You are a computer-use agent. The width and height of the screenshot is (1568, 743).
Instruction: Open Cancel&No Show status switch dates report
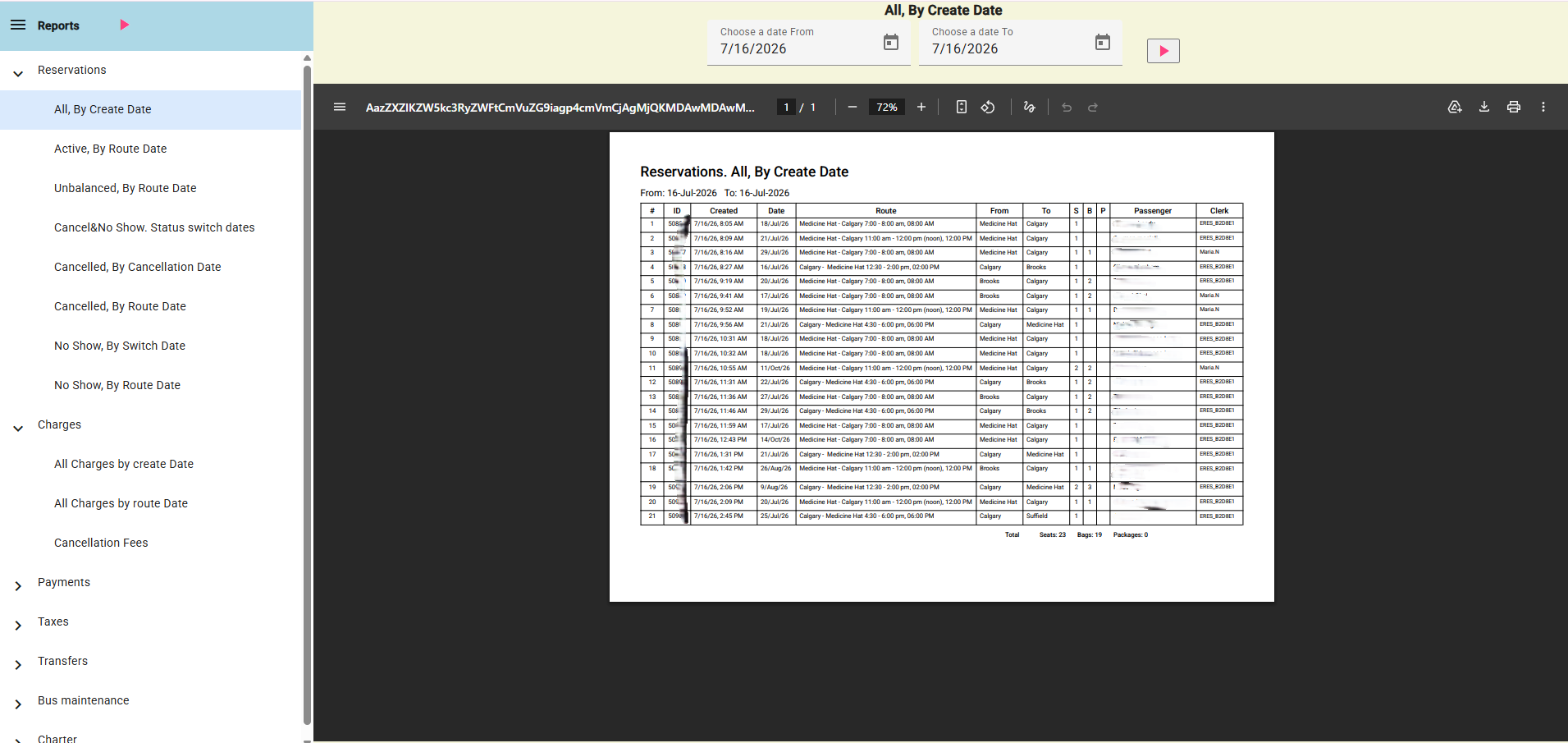click(x=150, y=227)
